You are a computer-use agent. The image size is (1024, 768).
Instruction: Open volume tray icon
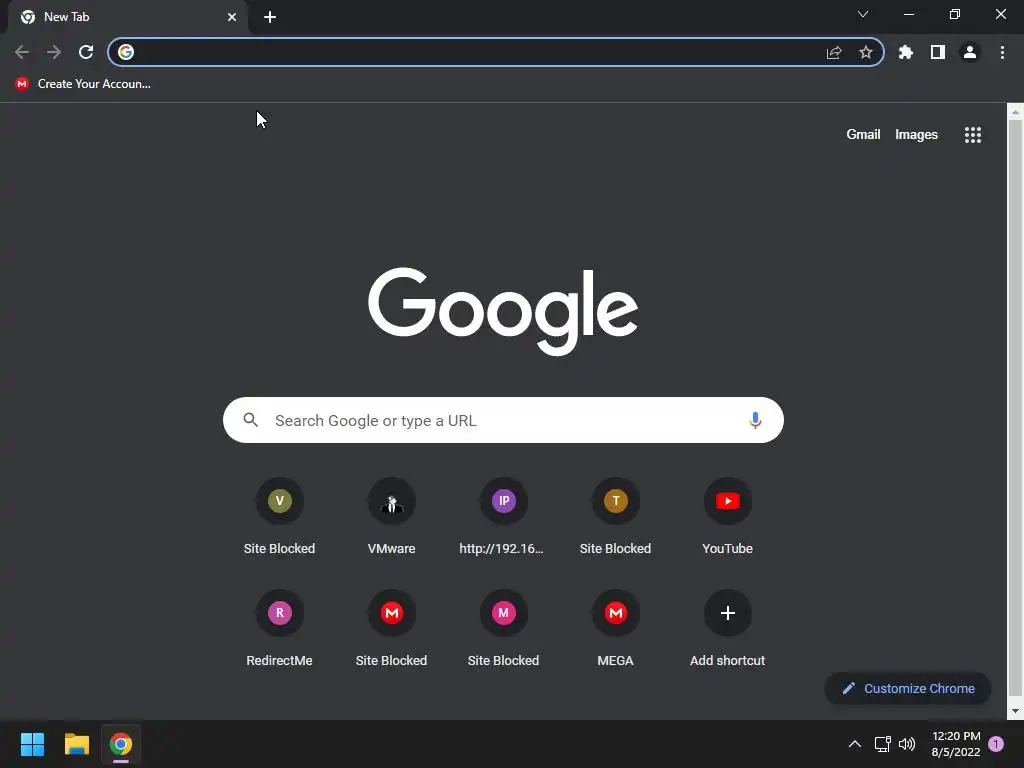tap(907, 744)
